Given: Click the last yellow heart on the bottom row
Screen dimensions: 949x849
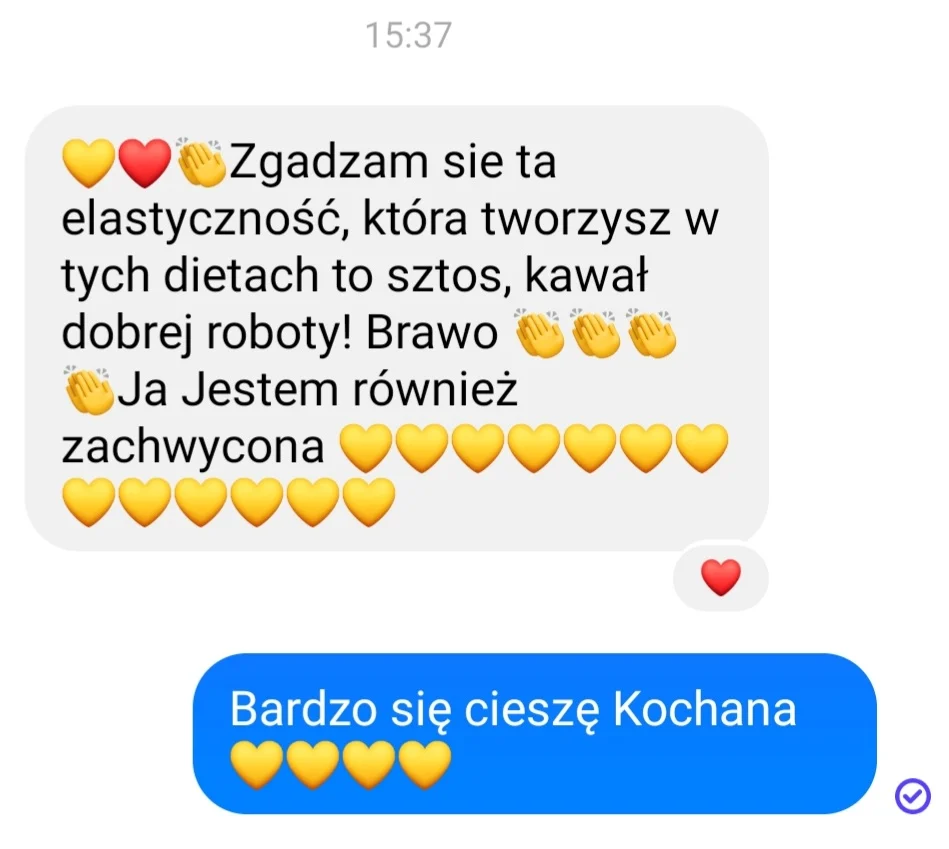Looking at the screenshot, I should [369, 502].
